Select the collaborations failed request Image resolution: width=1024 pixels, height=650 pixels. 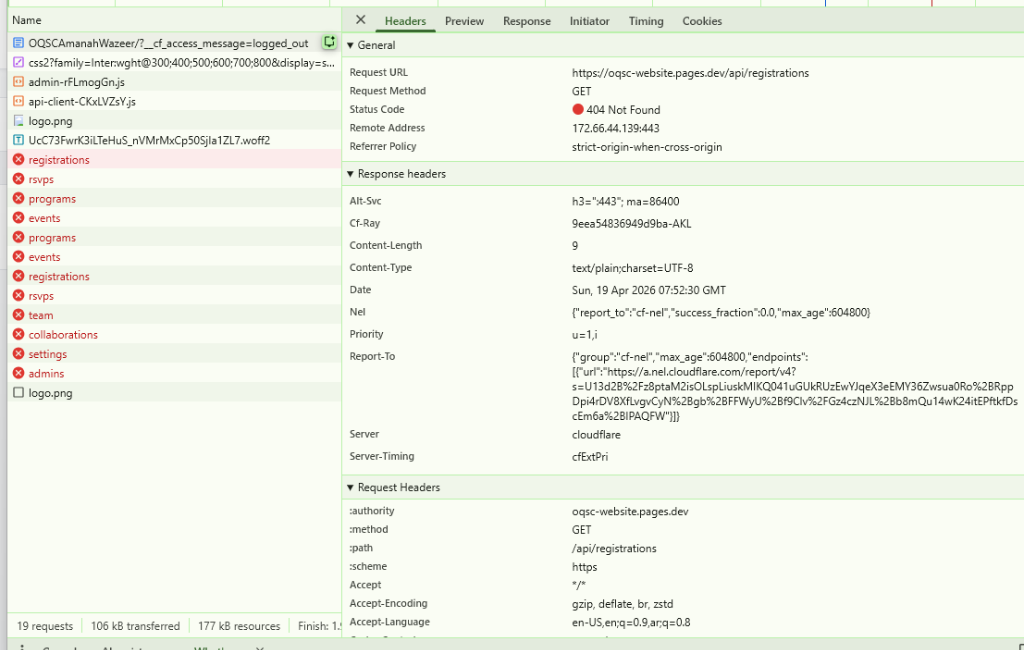63,335
